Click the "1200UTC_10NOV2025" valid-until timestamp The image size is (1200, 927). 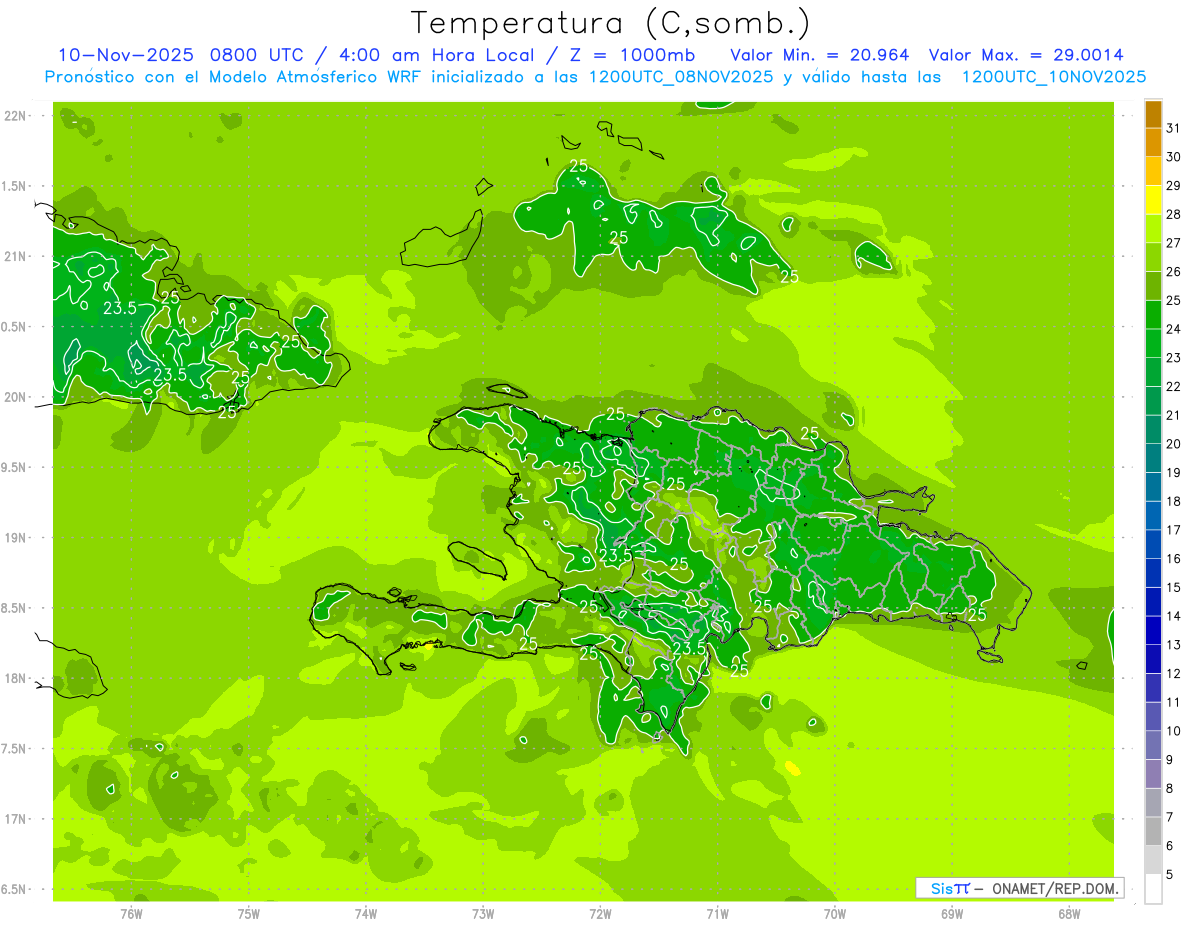[1054, 77]
